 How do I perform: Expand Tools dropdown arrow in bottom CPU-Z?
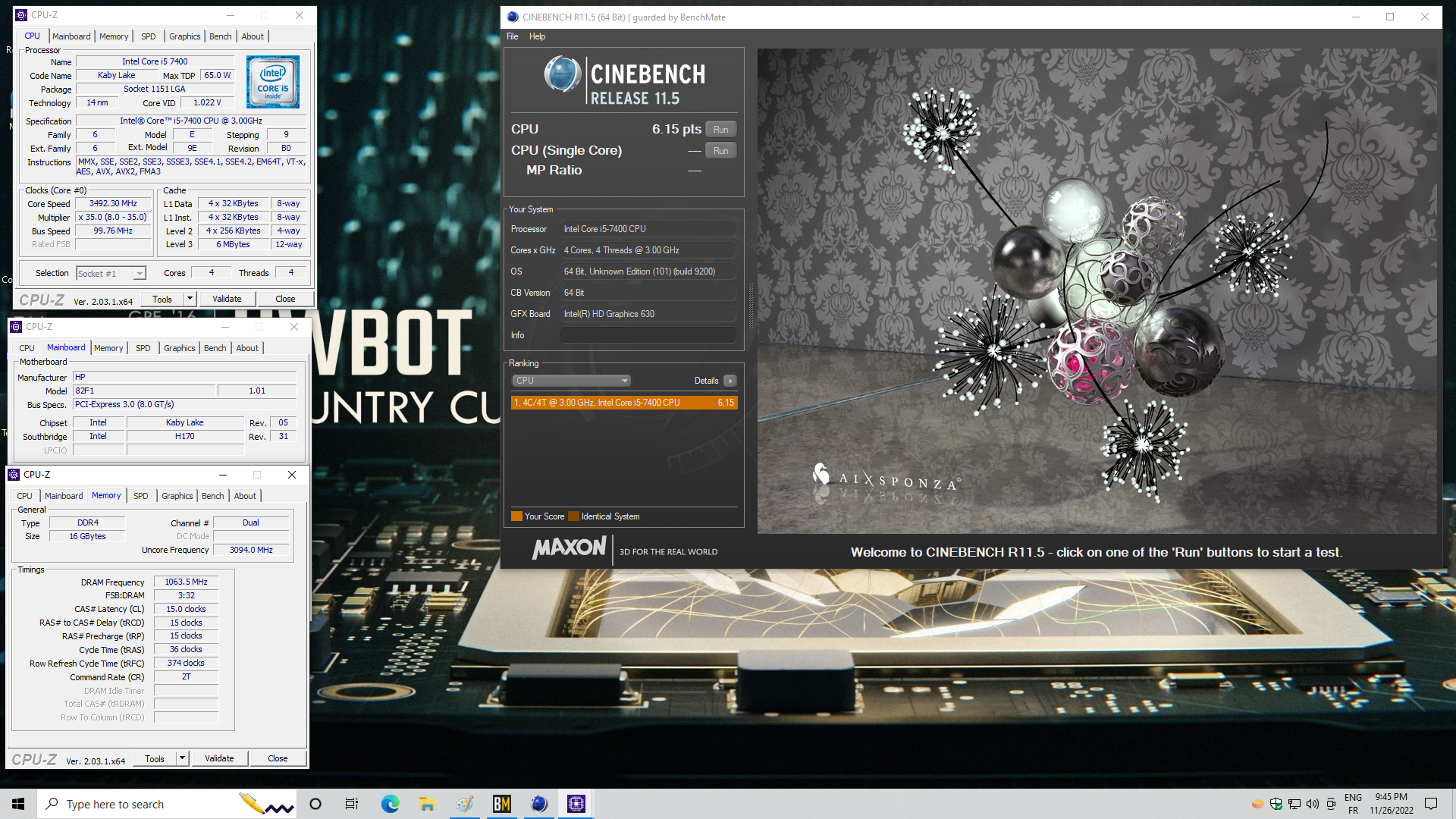183,758
